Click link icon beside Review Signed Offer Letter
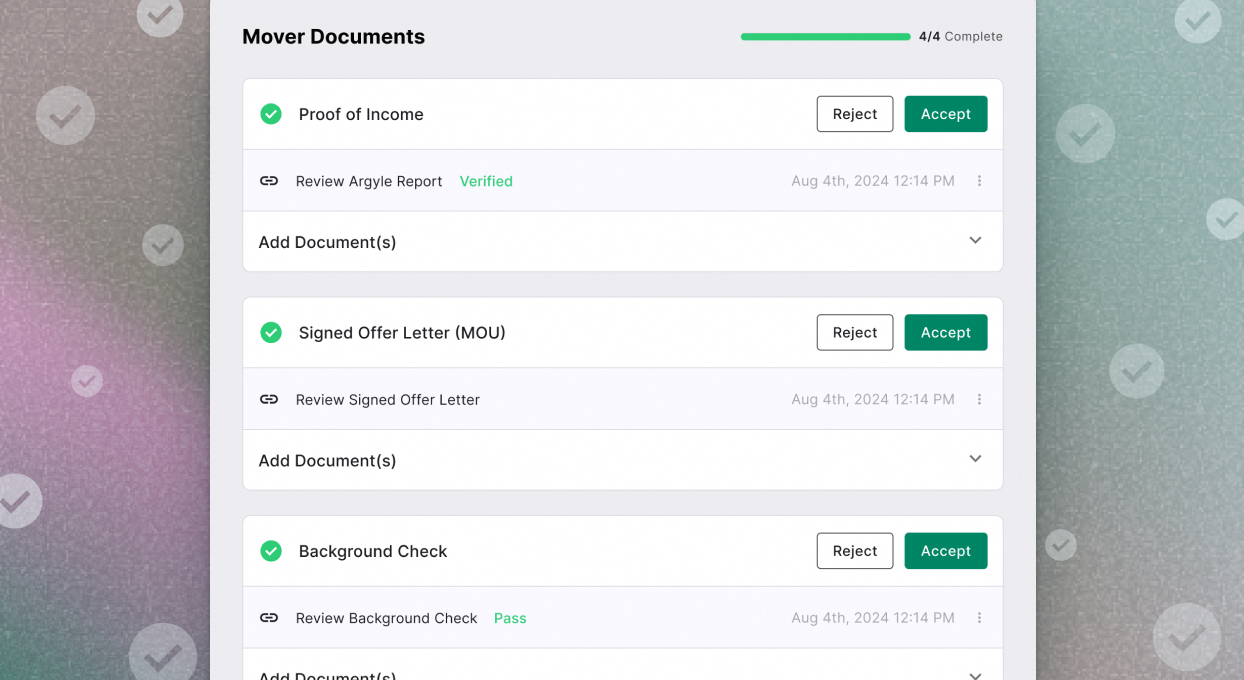This screenshot has height=680, width=1244. coord(269,399)
